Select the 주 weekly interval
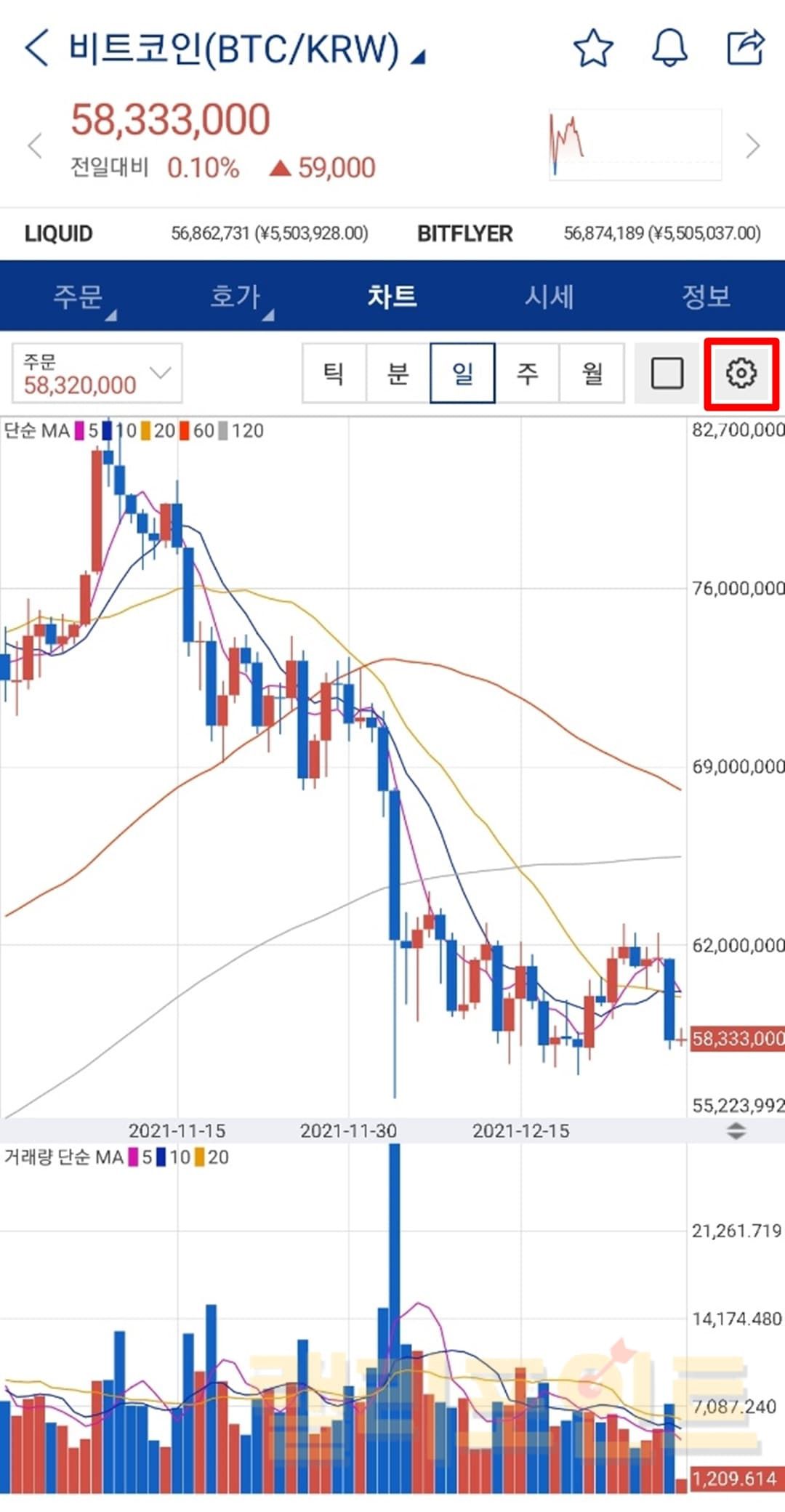The image size is (785, 1512). point(527,373)
